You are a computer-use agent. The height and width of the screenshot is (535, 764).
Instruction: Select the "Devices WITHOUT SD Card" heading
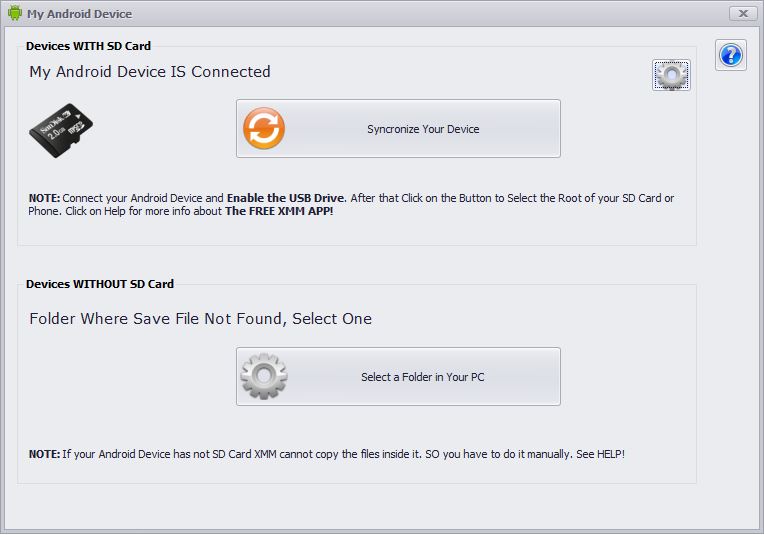coord(100,284)
